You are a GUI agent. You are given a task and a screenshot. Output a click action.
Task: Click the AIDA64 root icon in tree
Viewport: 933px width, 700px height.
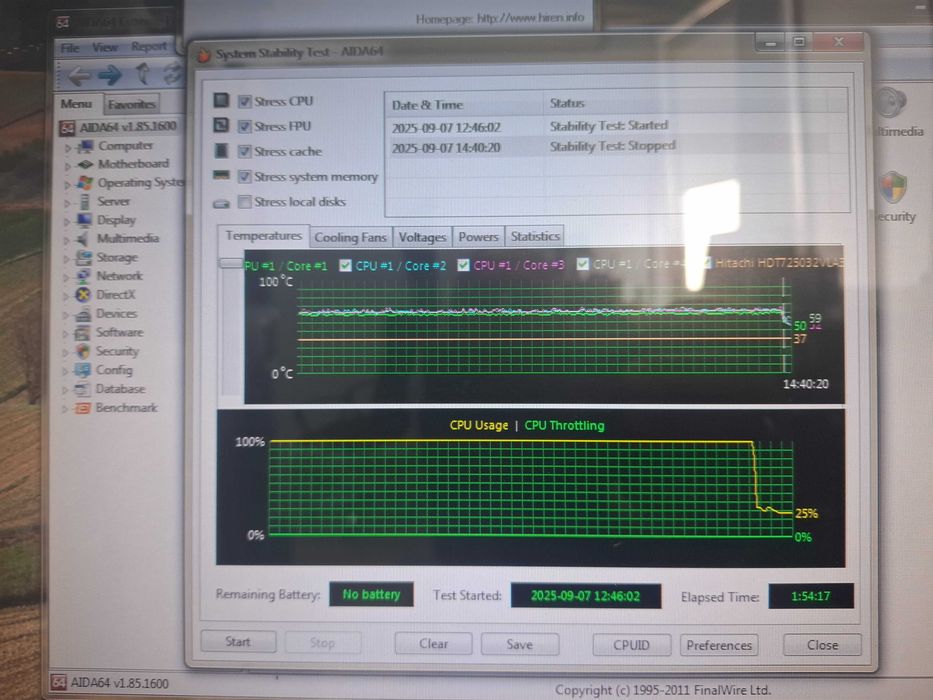click(67, 127)
